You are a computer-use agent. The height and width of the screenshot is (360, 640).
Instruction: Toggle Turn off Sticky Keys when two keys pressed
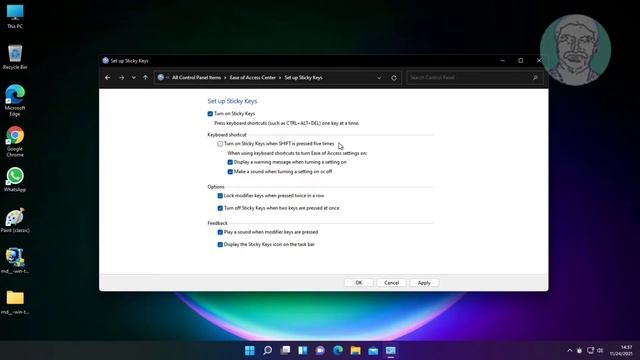(x=220, y=208)
